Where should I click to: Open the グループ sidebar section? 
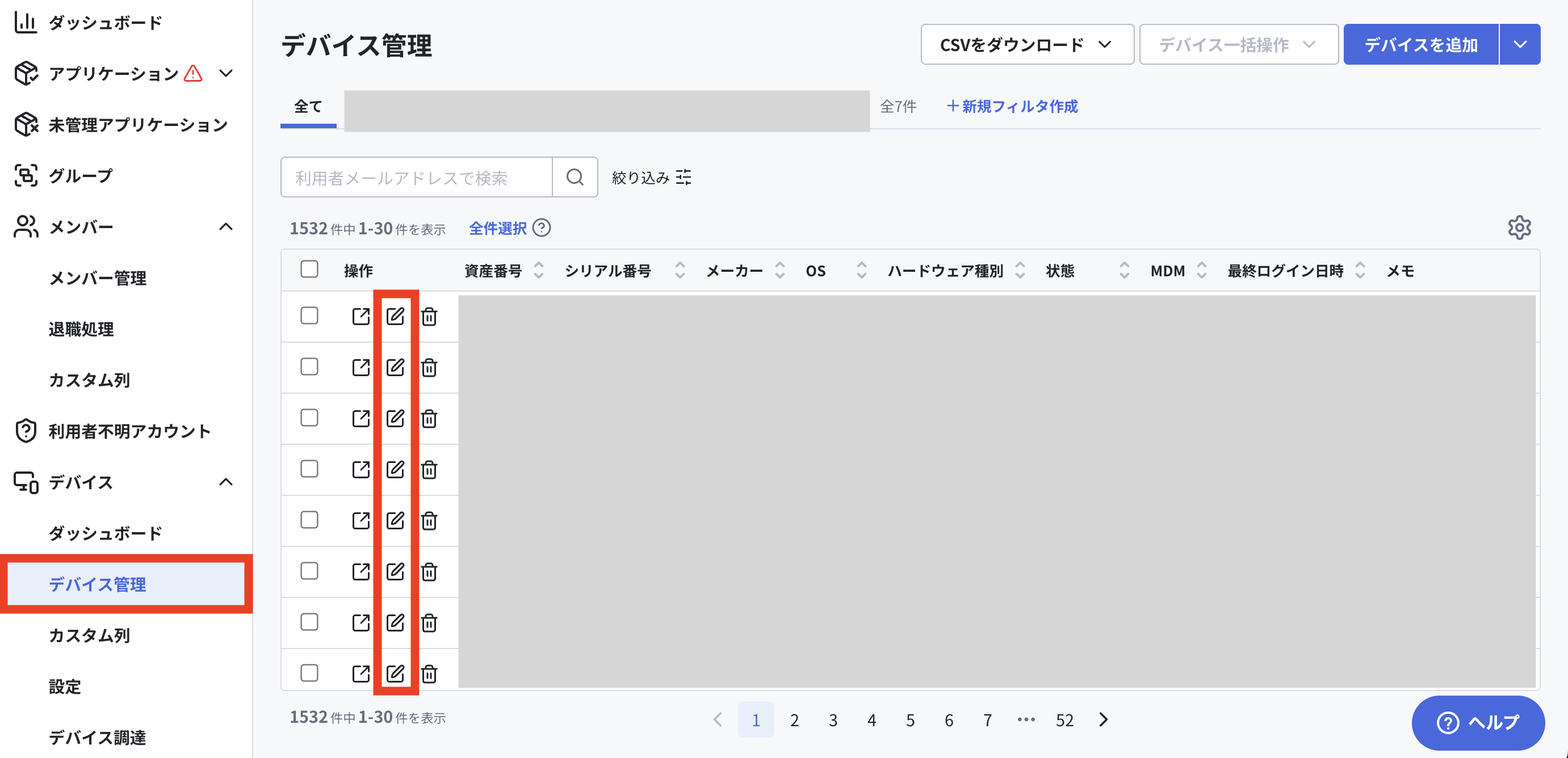(81, 175)
